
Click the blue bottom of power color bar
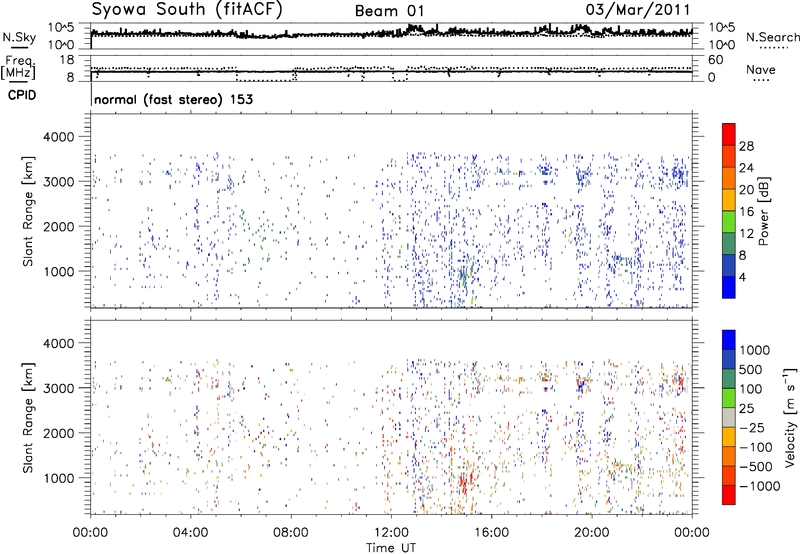coord(729,287)
